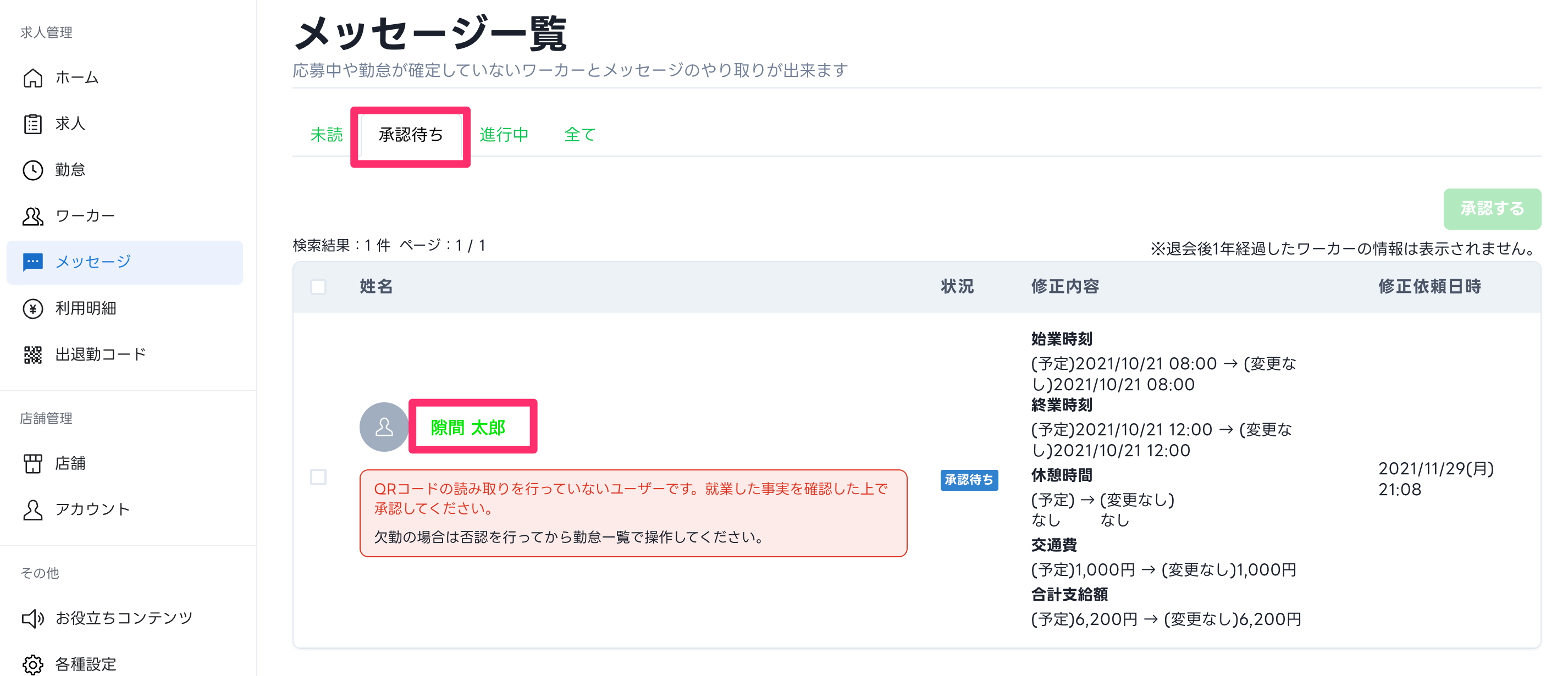
Task: Open 勤怠 via the clock icon
Action: click(x=34, y=170)
